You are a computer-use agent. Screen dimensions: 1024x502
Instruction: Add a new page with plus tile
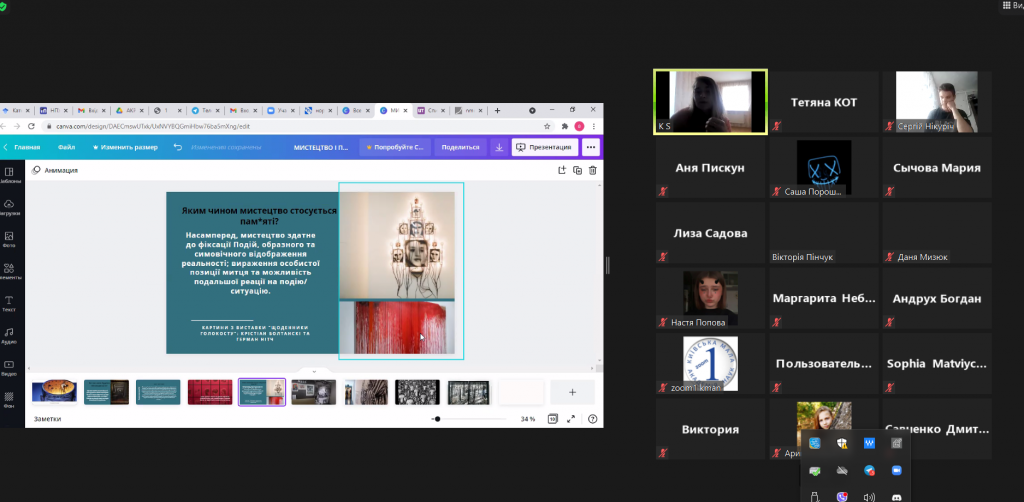click(572, 392)
